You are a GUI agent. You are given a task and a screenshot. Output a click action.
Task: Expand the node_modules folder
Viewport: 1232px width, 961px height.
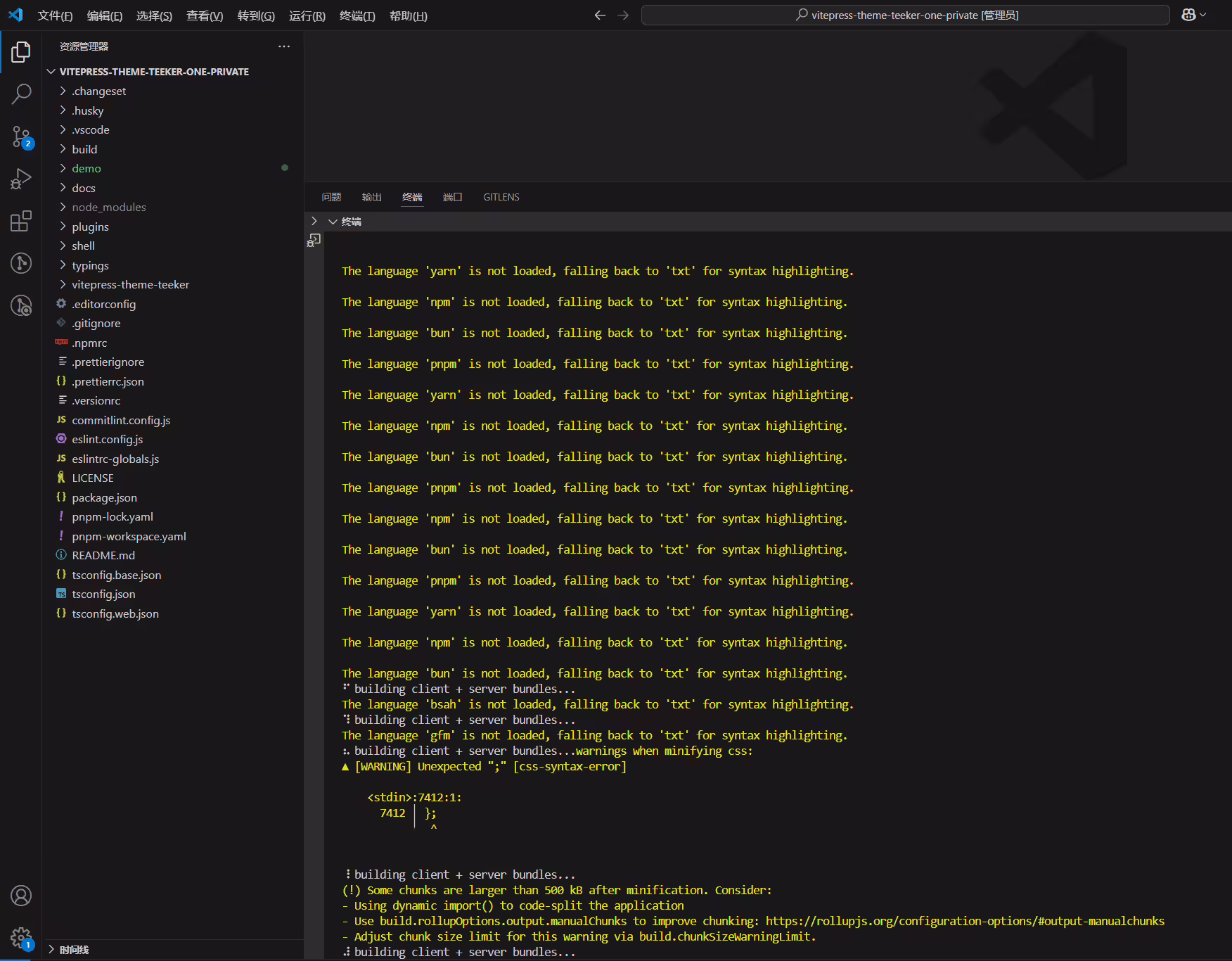tap(63, 207)
